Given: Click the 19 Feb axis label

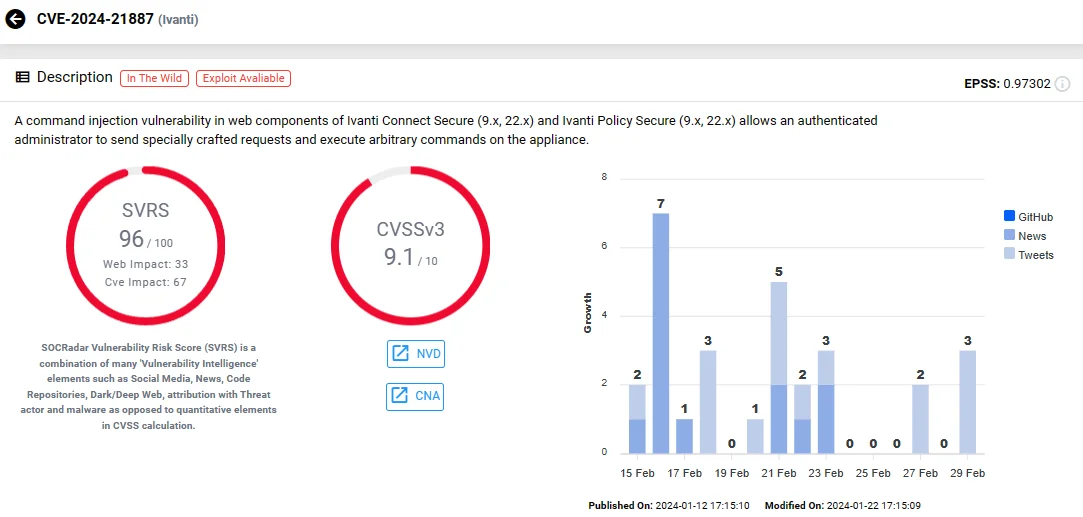Looking at the screenshot, I should point(731,474).
